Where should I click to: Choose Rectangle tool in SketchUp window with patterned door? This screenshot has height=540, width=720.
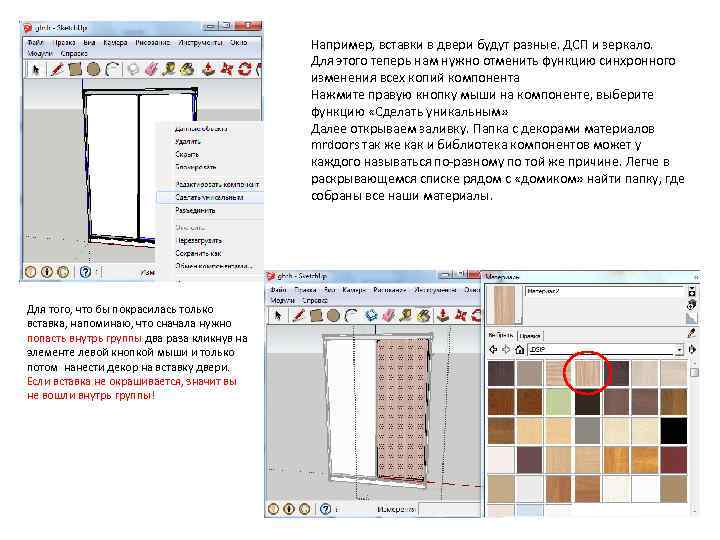(316, 316)
